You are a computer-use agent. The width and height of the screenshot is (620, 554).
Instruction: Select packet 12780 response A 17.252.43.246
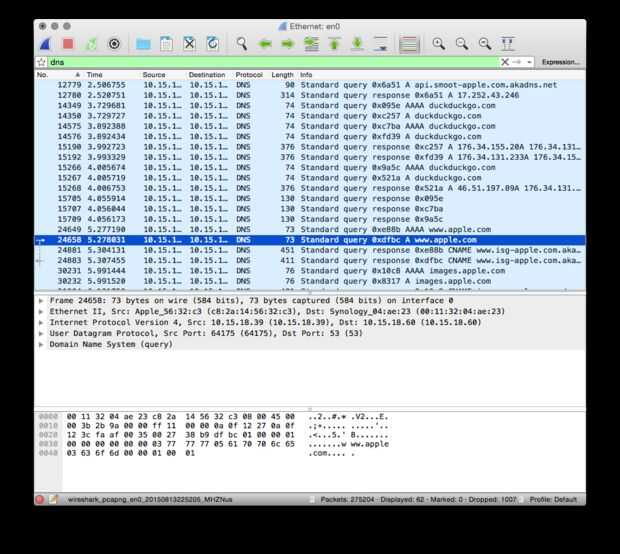click(x=310, y=95)
